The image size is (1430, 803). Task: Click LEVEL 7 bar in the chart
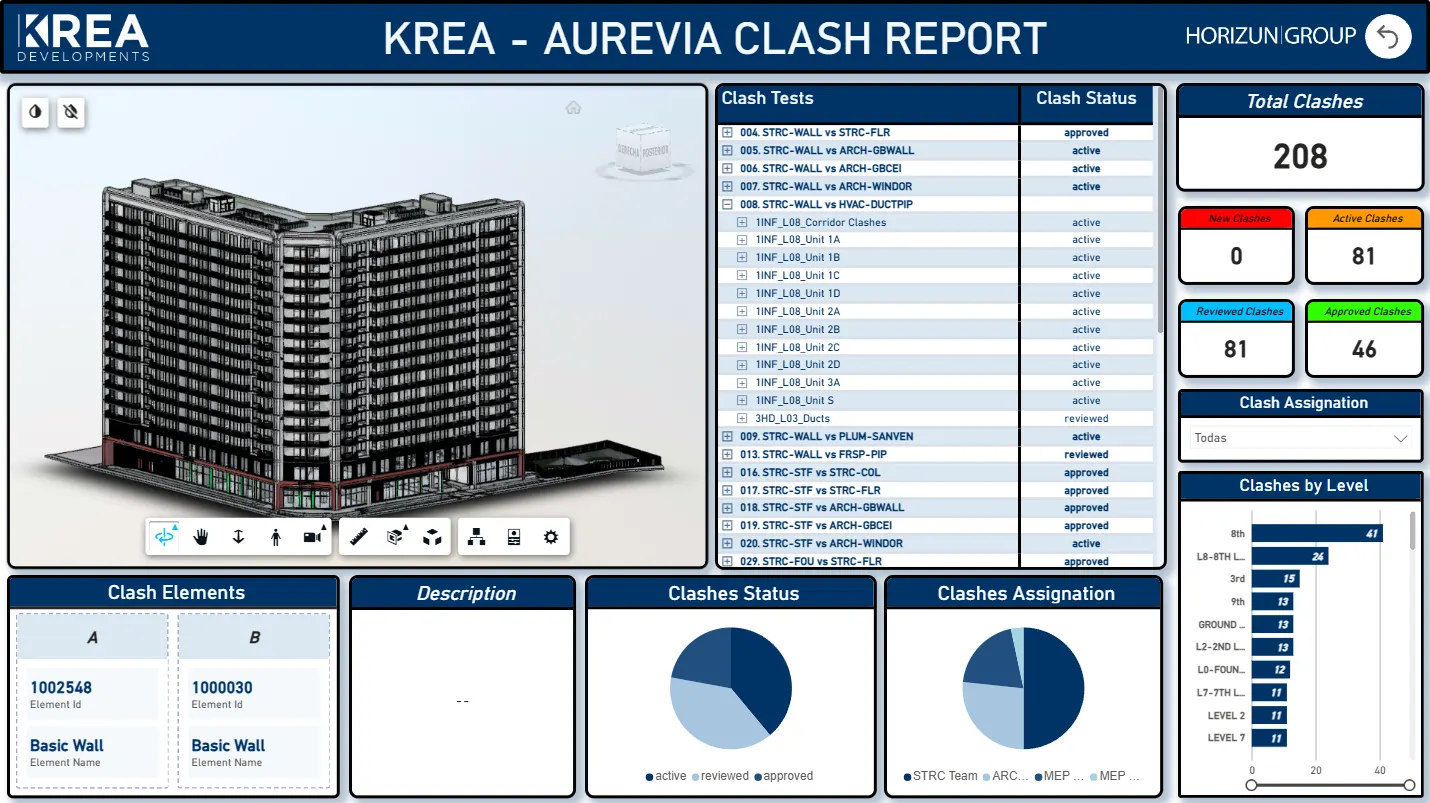1269,738
